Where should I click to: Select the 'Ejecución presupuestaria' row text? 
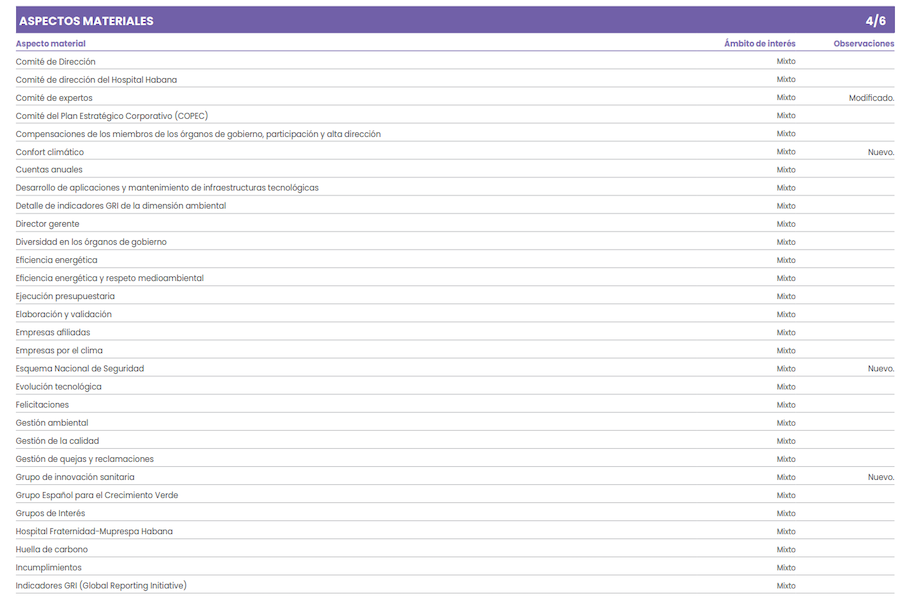65,296
